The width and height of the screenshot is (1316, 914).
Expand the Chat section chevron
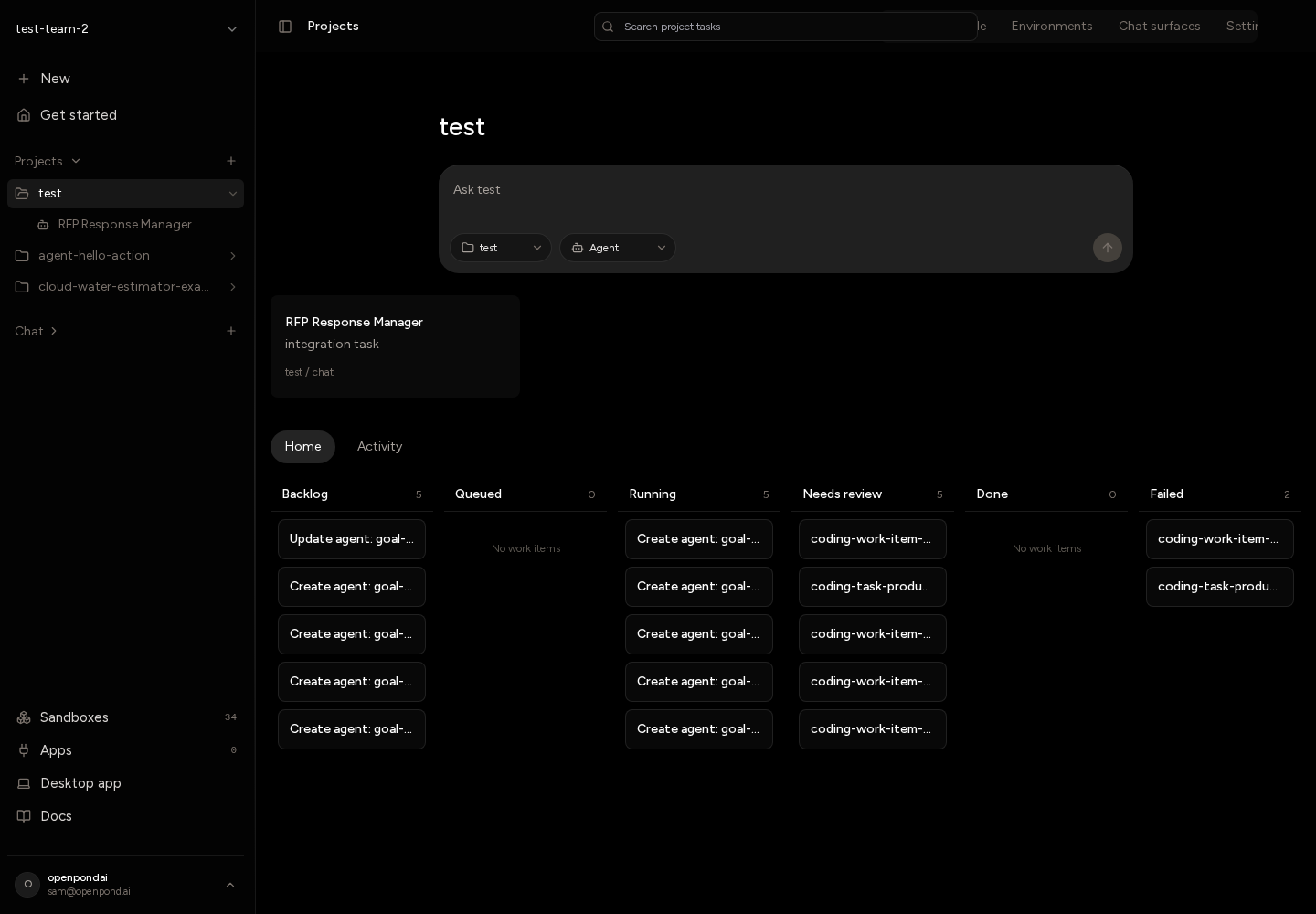(x=53, y=331)
